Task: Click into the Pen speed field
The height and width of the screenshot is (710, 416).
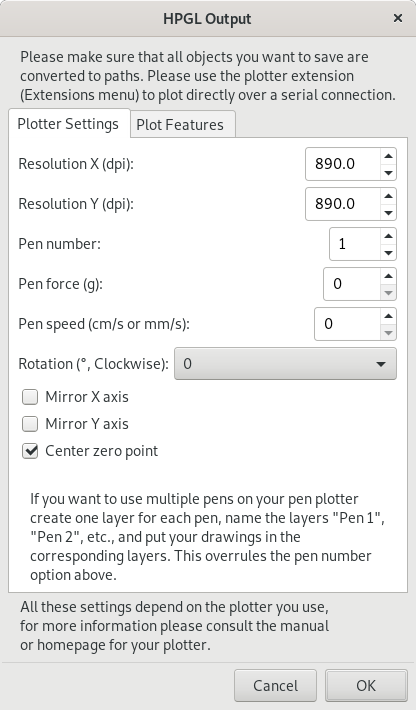Action: [x=347, y=324]
